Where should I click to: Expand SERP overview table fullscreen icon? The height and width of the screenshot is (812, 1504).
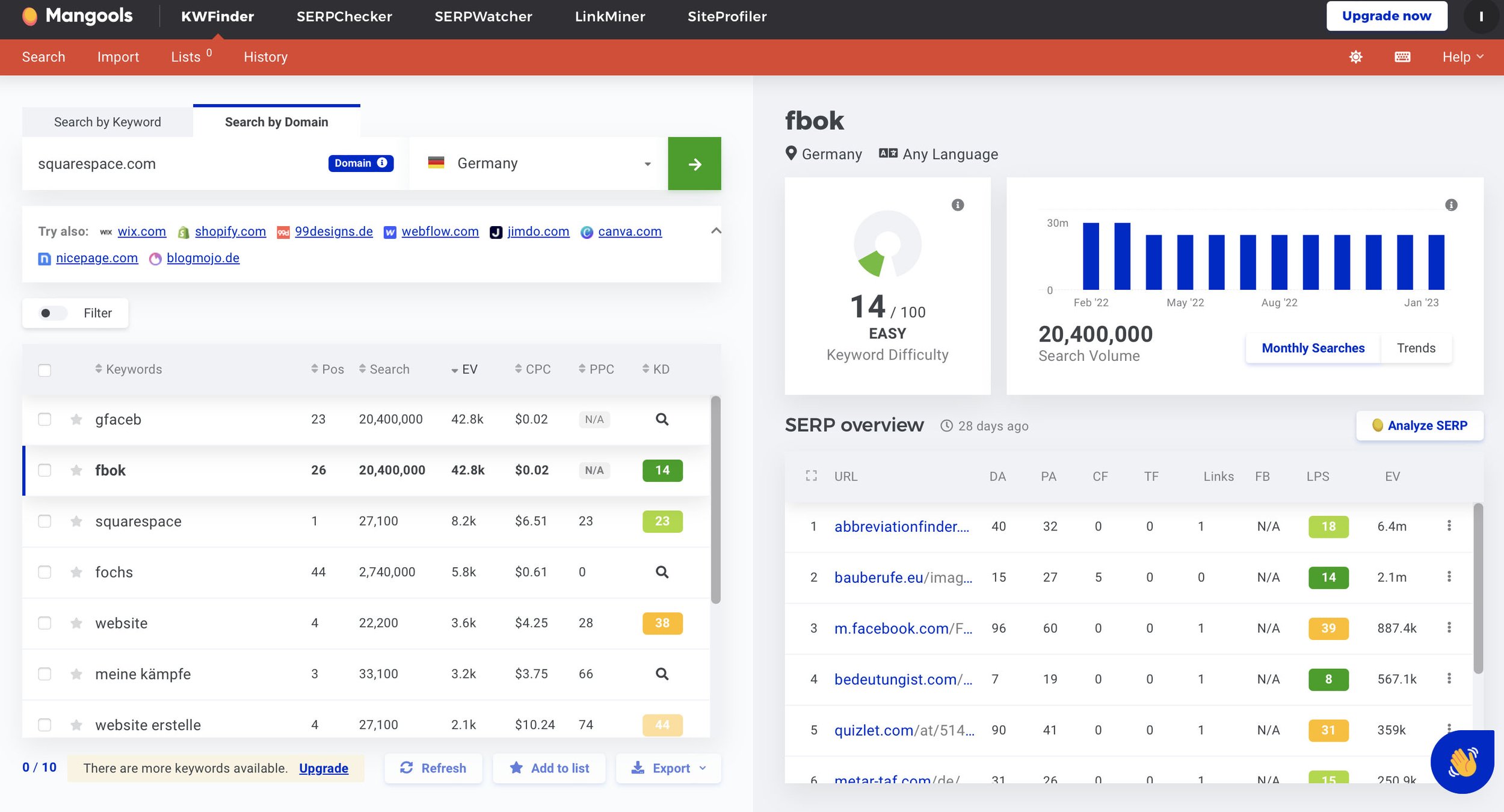coord(811,476)
